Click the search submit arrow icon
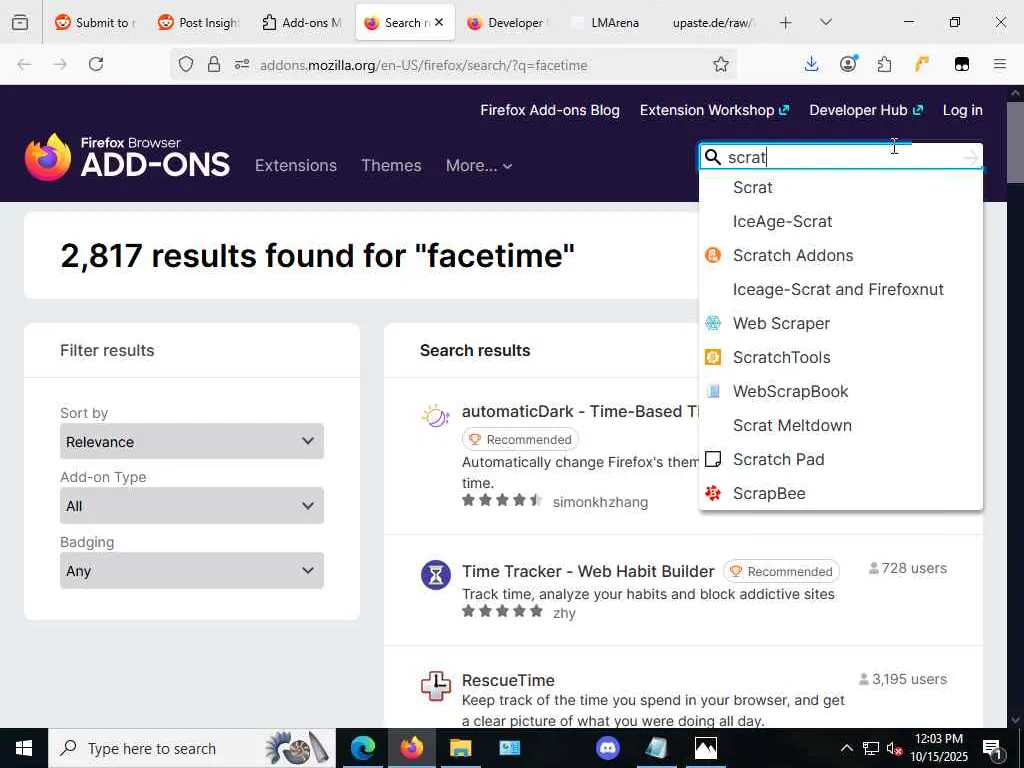This screenshot has width=1024, height=768. point(971,157)
